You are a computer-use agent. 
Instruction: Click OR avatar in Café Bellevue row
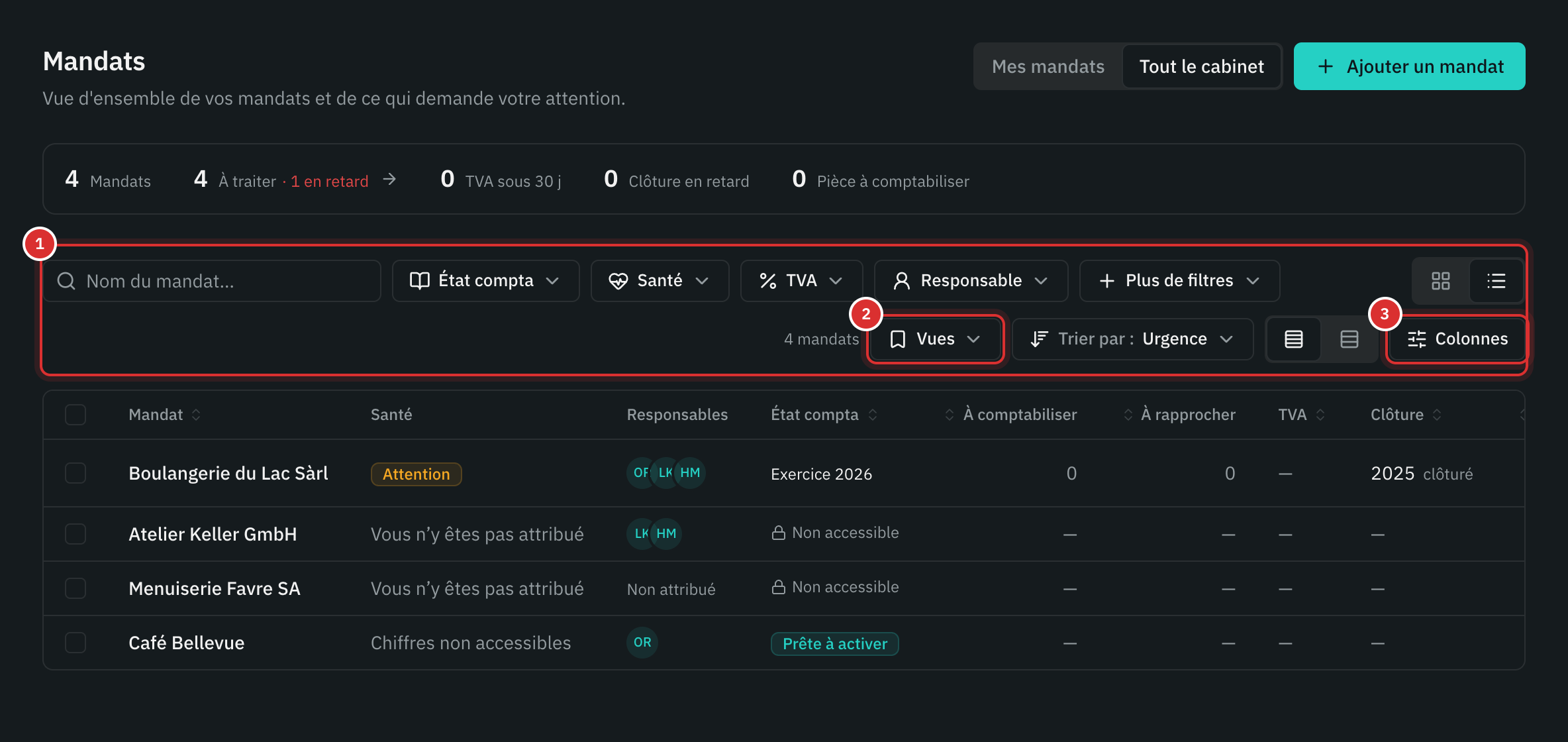(x=642, y=643)
